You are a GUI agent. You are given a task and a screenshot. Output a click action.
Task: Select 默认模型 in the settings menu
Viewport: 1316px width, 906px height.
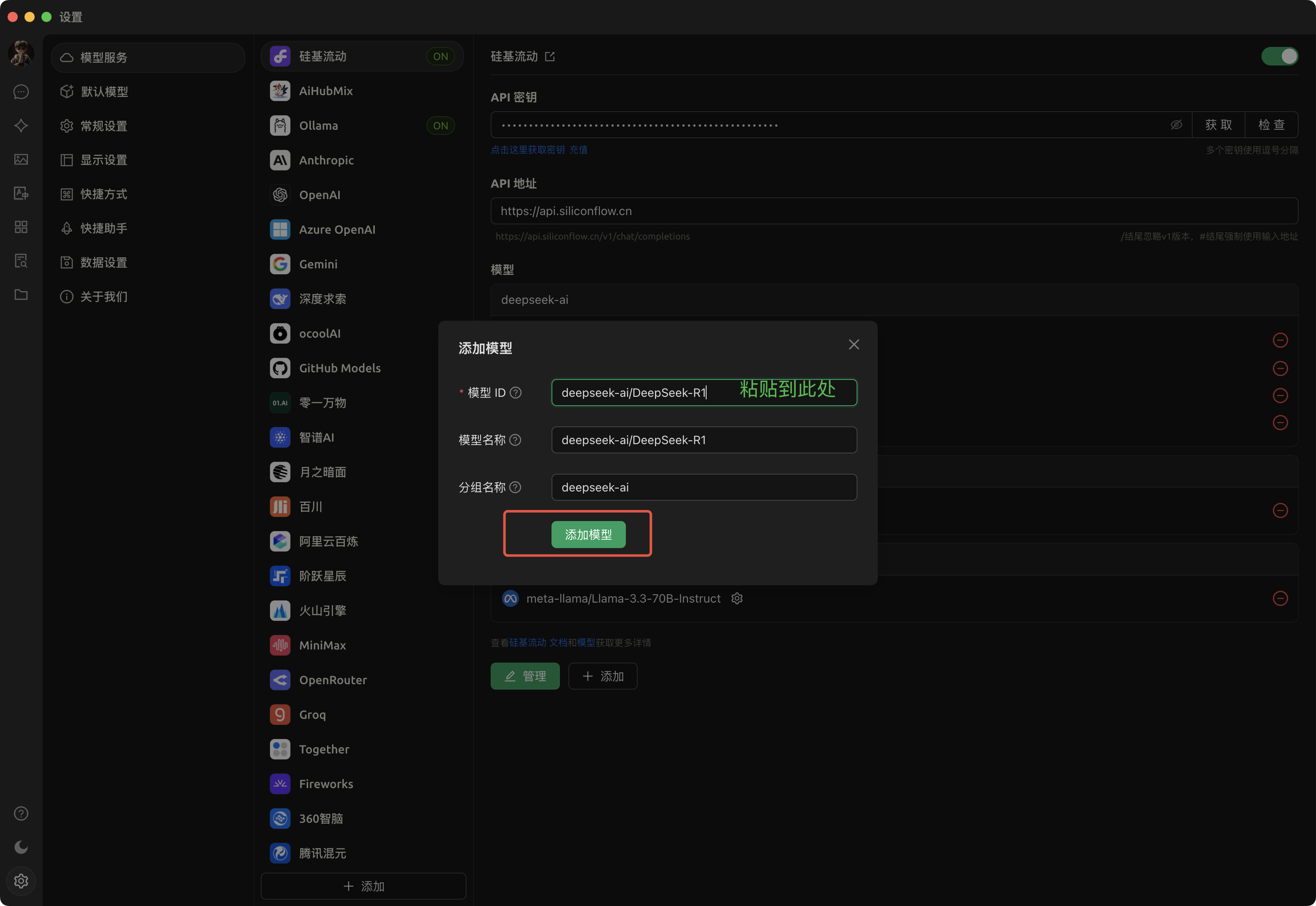[104, 91]
